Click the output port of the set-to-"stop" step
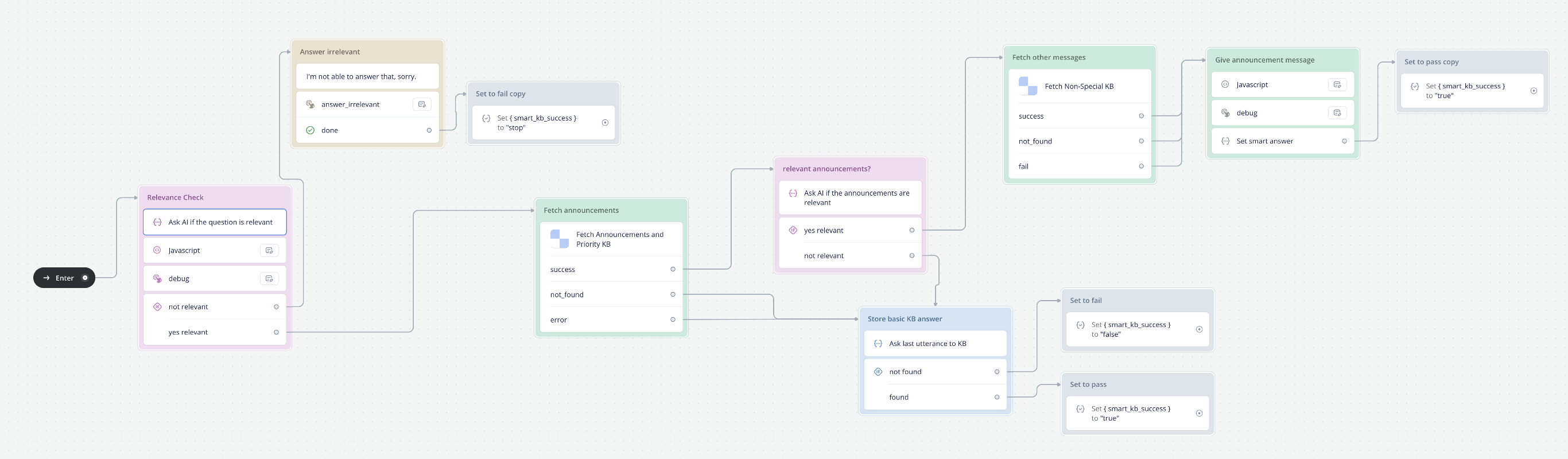Screen dimensions: 1568x459 [605, 122]
